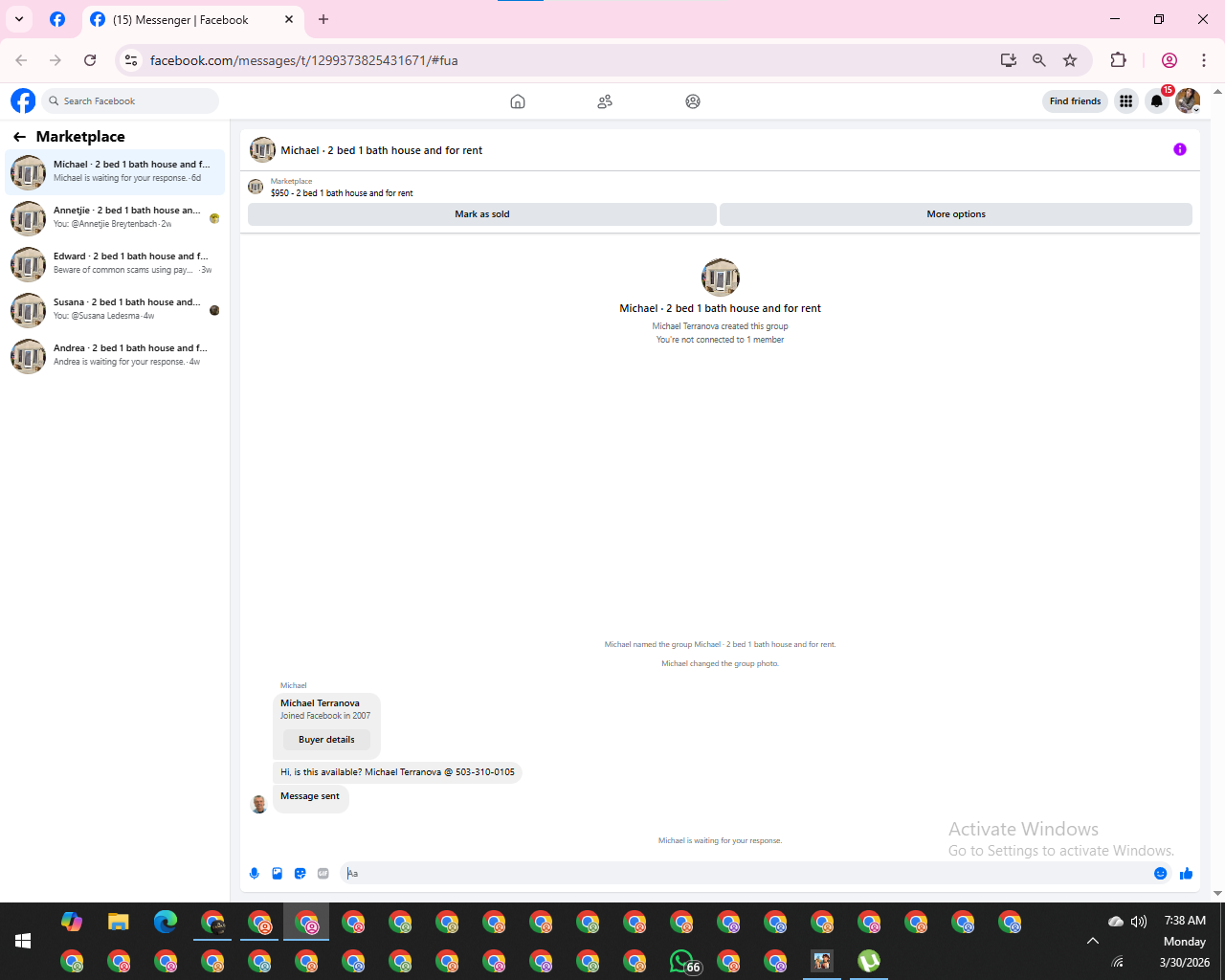Image resolution: width=1225 pixels, height=980 pixels.
Task: Click the $950 listing title link
Action: click(342, 193)
